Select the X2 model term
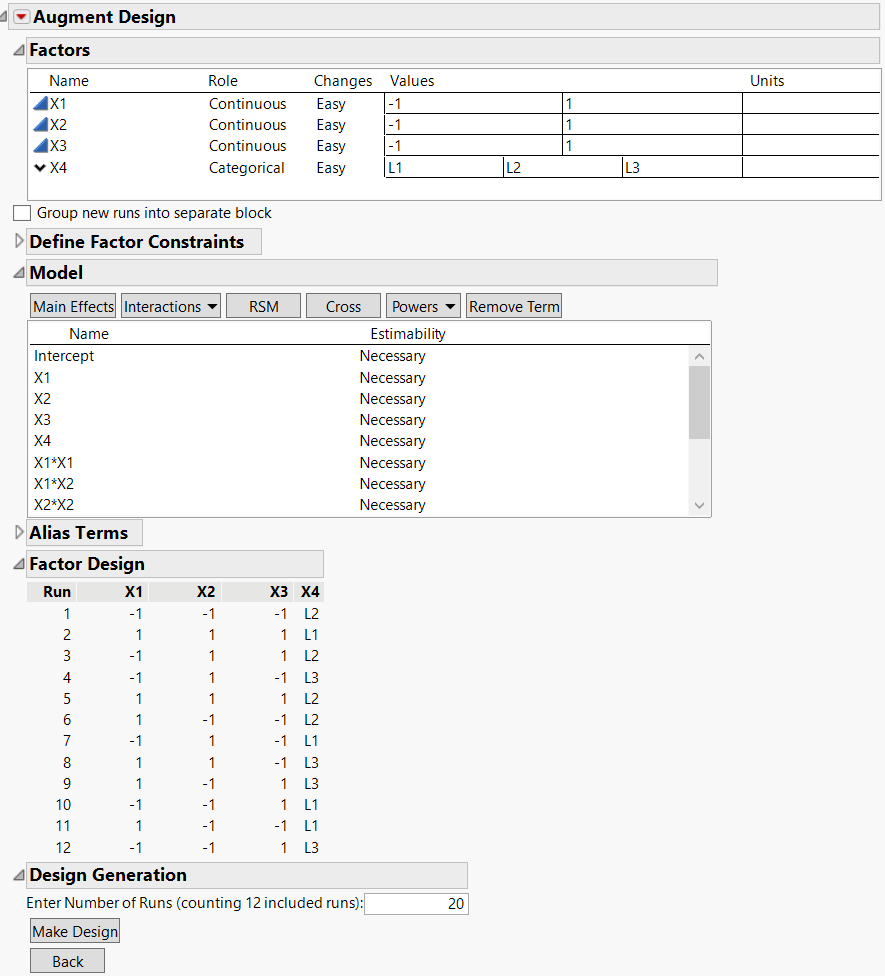This screenshot has height=976, width=885. [x=42, y=399]
